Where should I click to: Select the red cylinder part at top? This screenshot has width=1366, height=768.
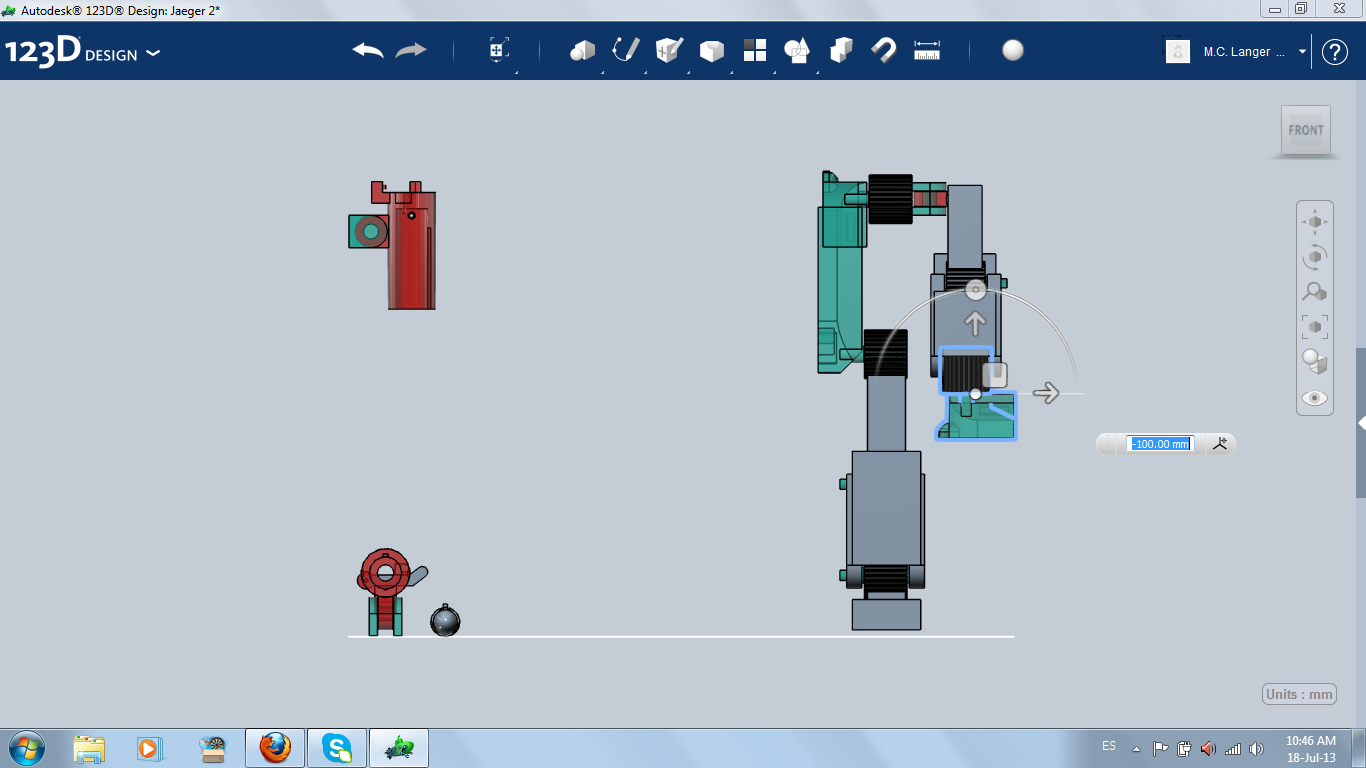pyautogui.click(x=411, y=250)
